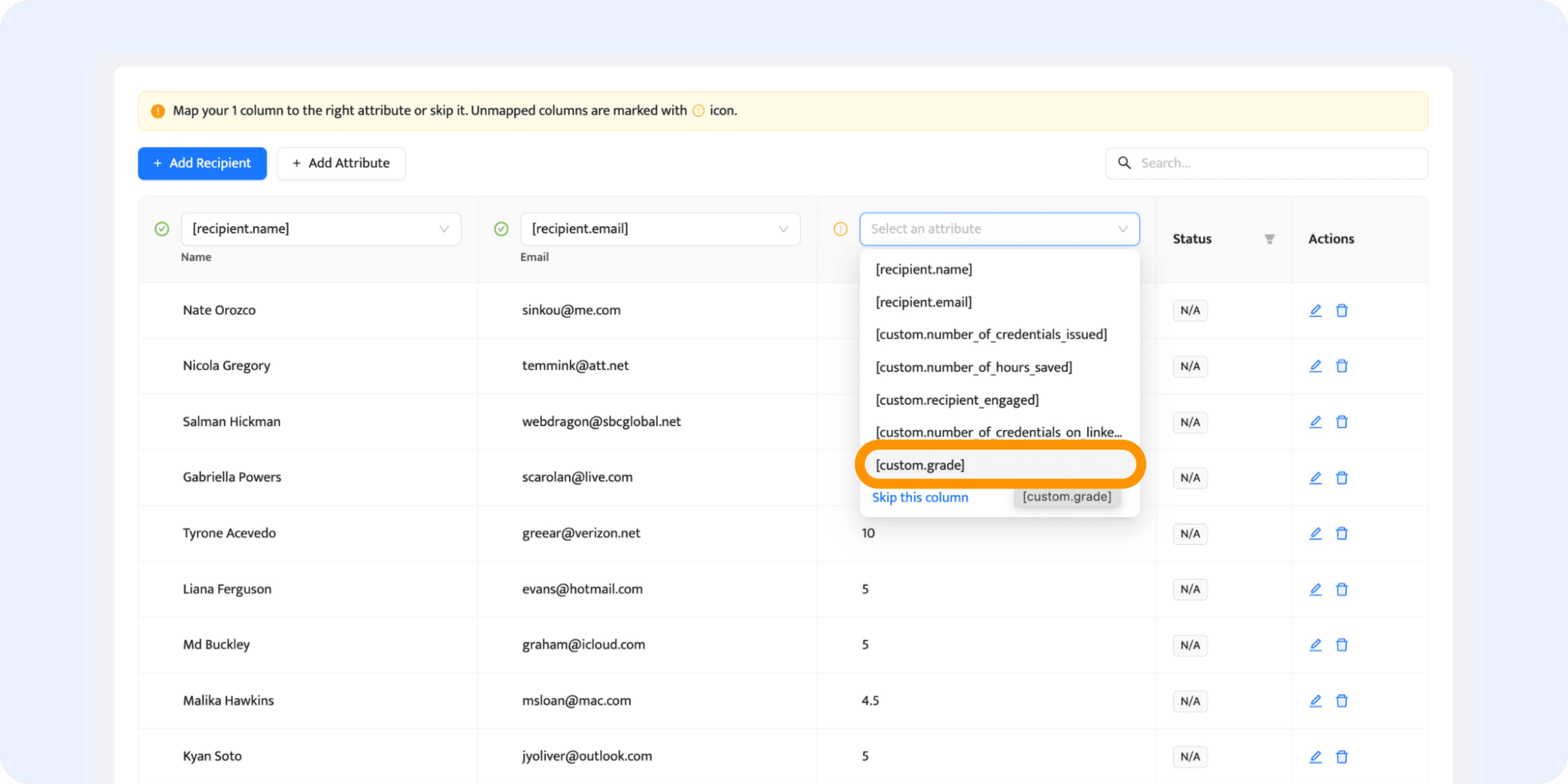This screenshot has height=784, width=1568.
Task: Delete the Md Buckley recipient
Action: tap(1342, 644)
